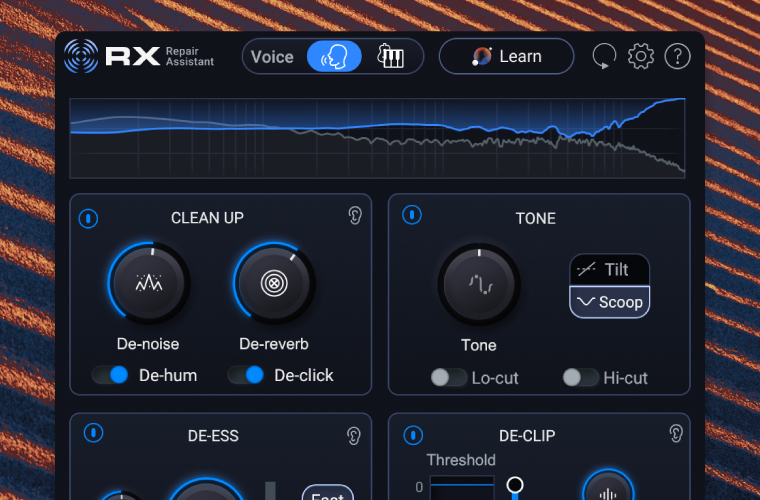Viewport: 760px width, 500px height.
Task: Click the frequency spectrum display
Action: [377, 138]
